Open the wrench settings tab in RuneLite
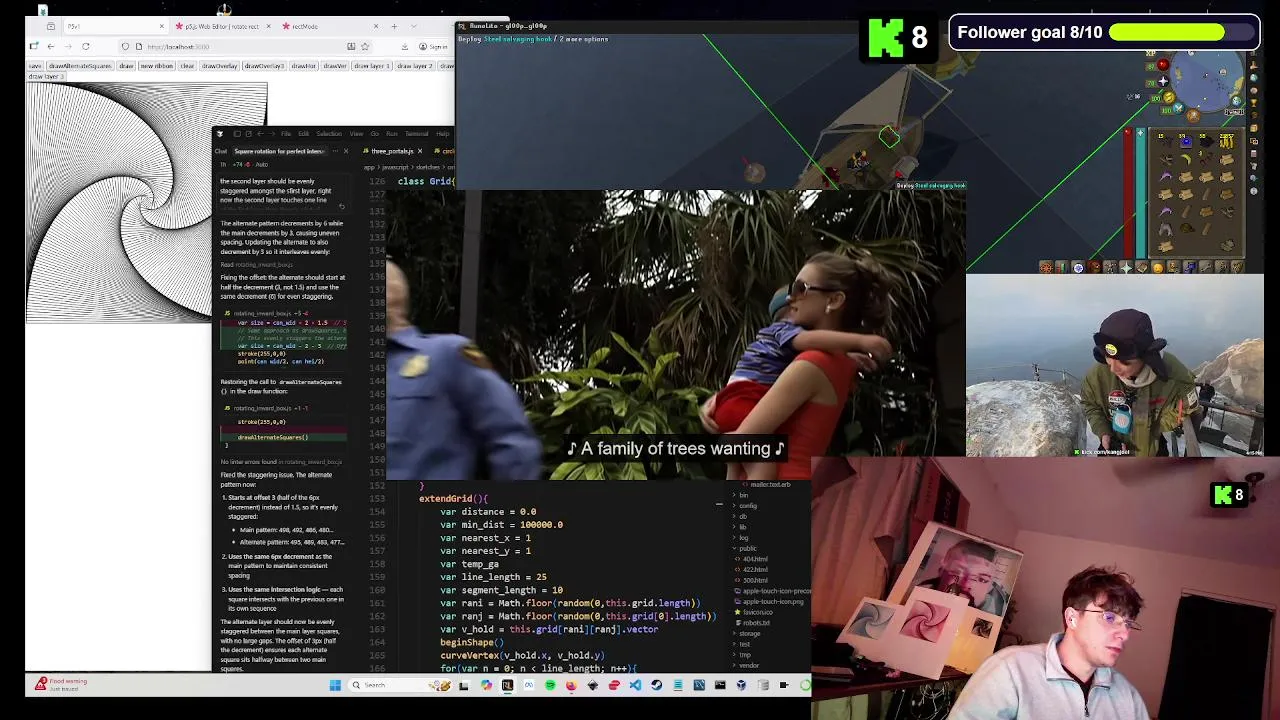Image resolution: width=1280 pixels, height=720 pixels. [x=1205, y=268]
